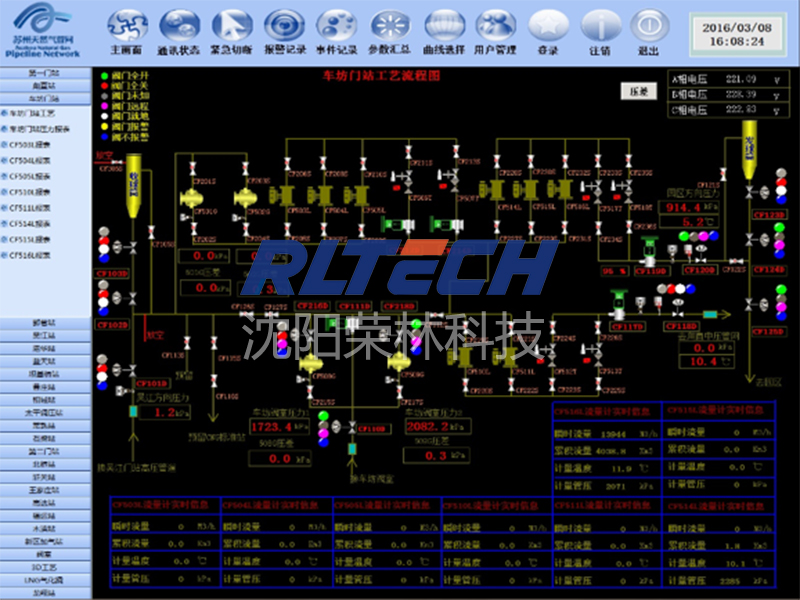Open the CF516L report entry

coord(29,256)
